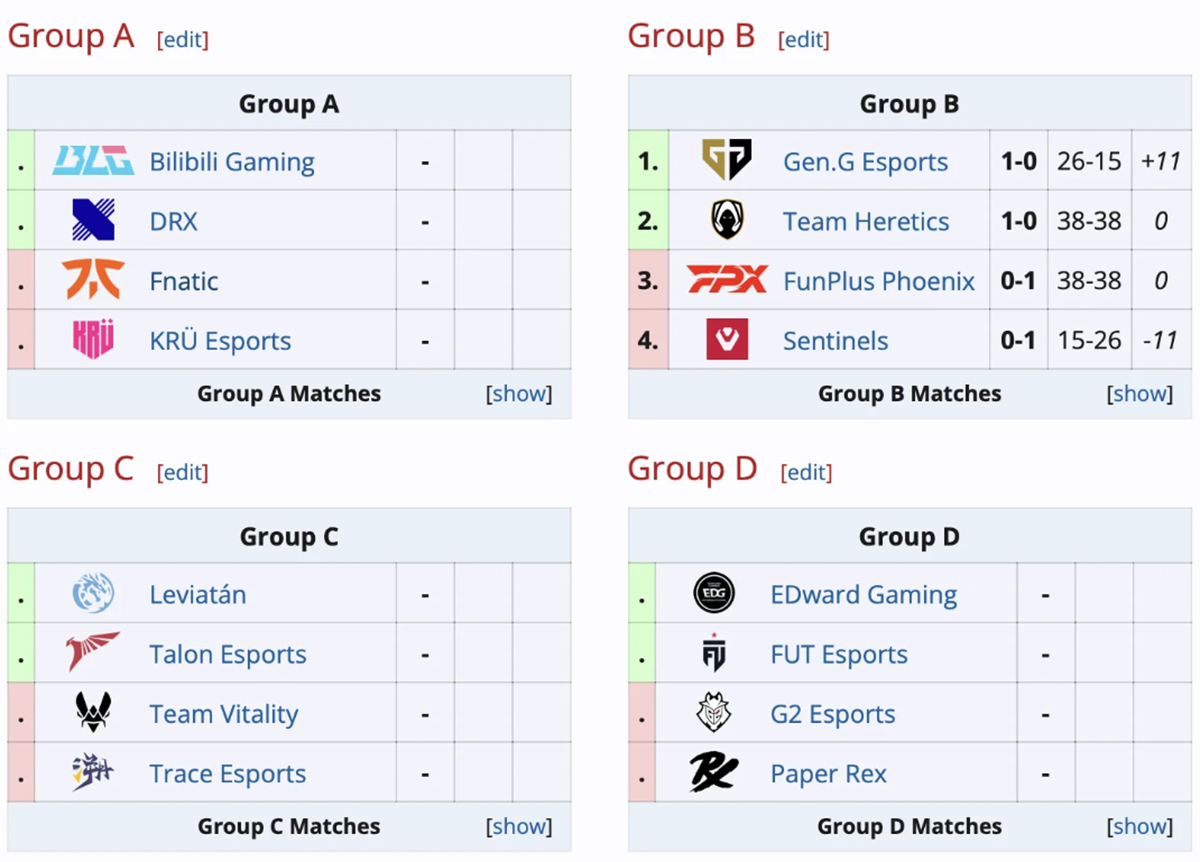Click the FunPlus Phoenix FPX logo
The image size is (1200, 862).
point(726,280)
